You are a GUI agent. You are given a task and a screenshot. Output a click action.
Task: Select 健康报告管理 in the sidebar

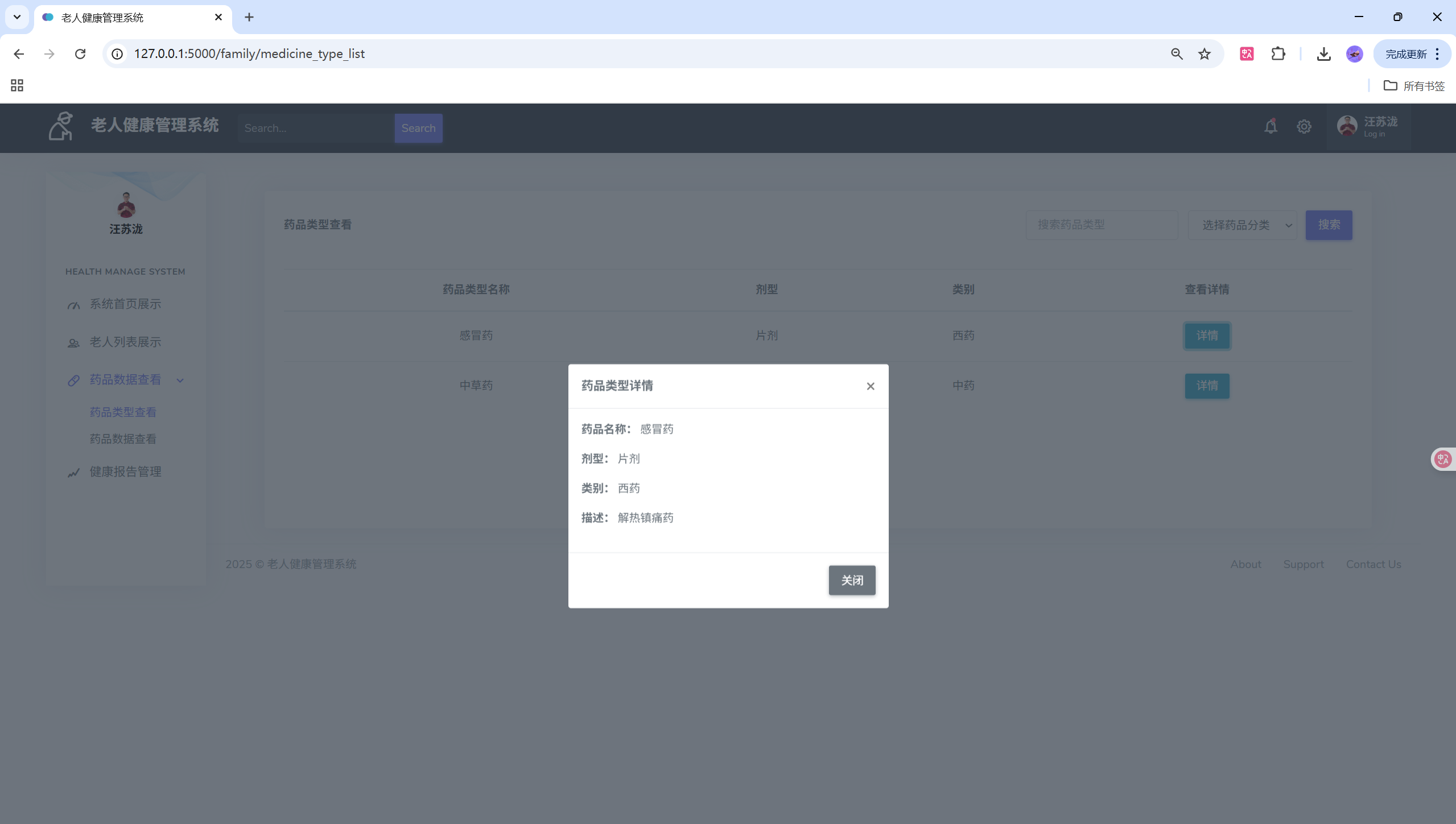point(125,471)
